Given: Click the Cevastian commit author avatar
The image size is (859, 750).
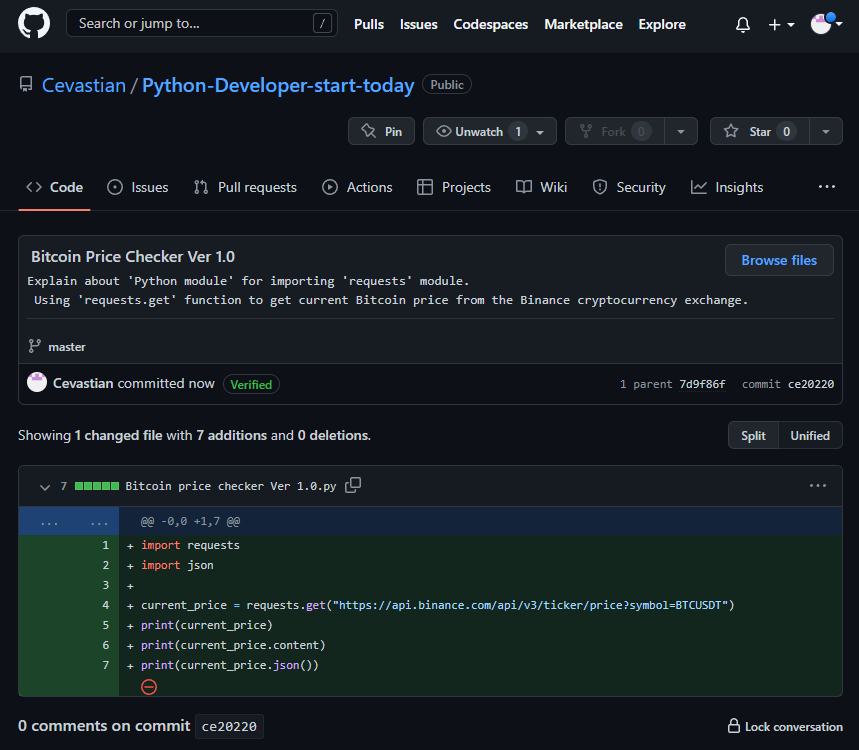Looking at the screenshot, I should click(37, 382).
